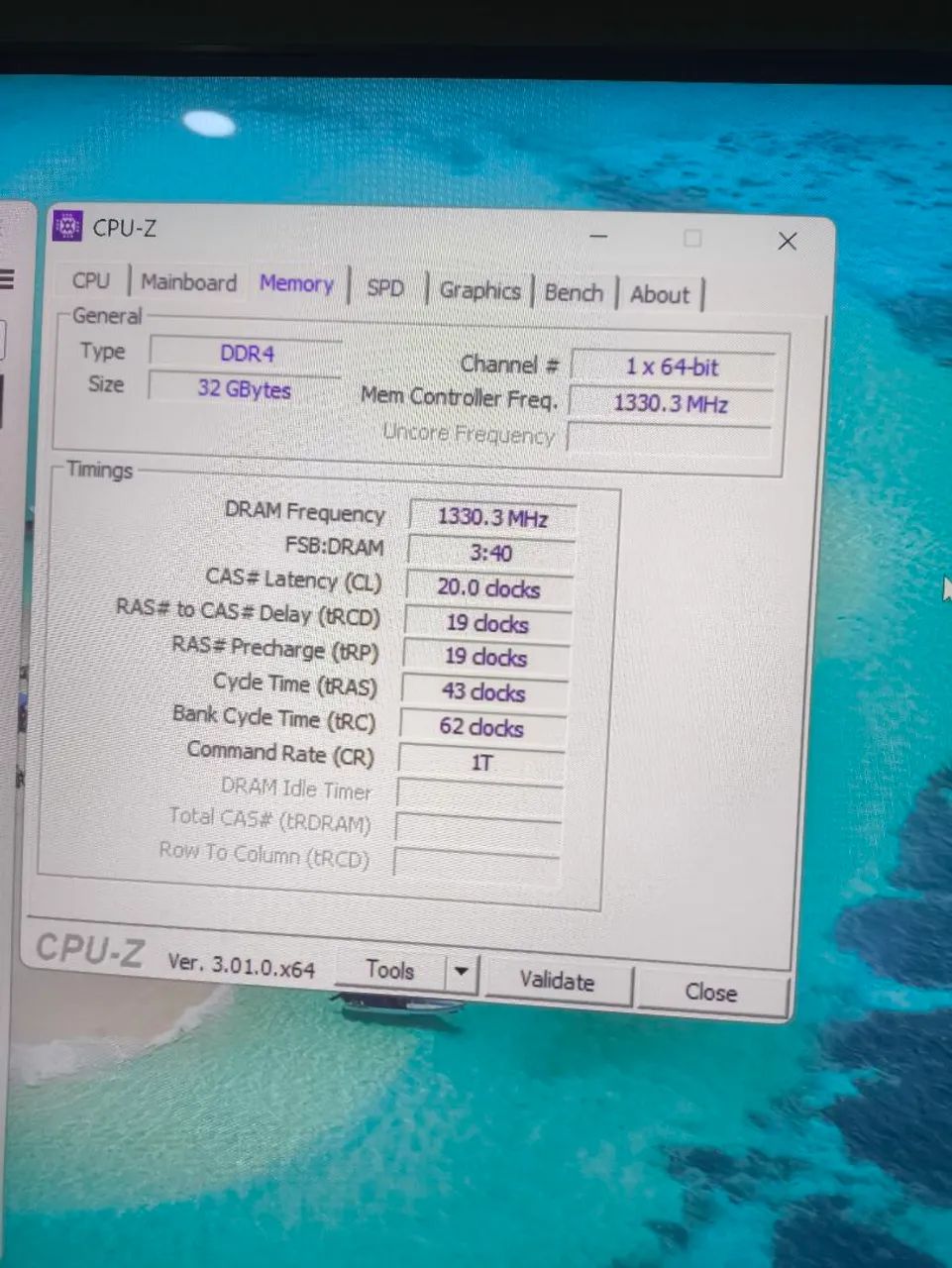Click the FSB:DRAM 3:40 value
Viewport: 952px width, 1268px height.
pyautogui.click(x=490, y=553)
